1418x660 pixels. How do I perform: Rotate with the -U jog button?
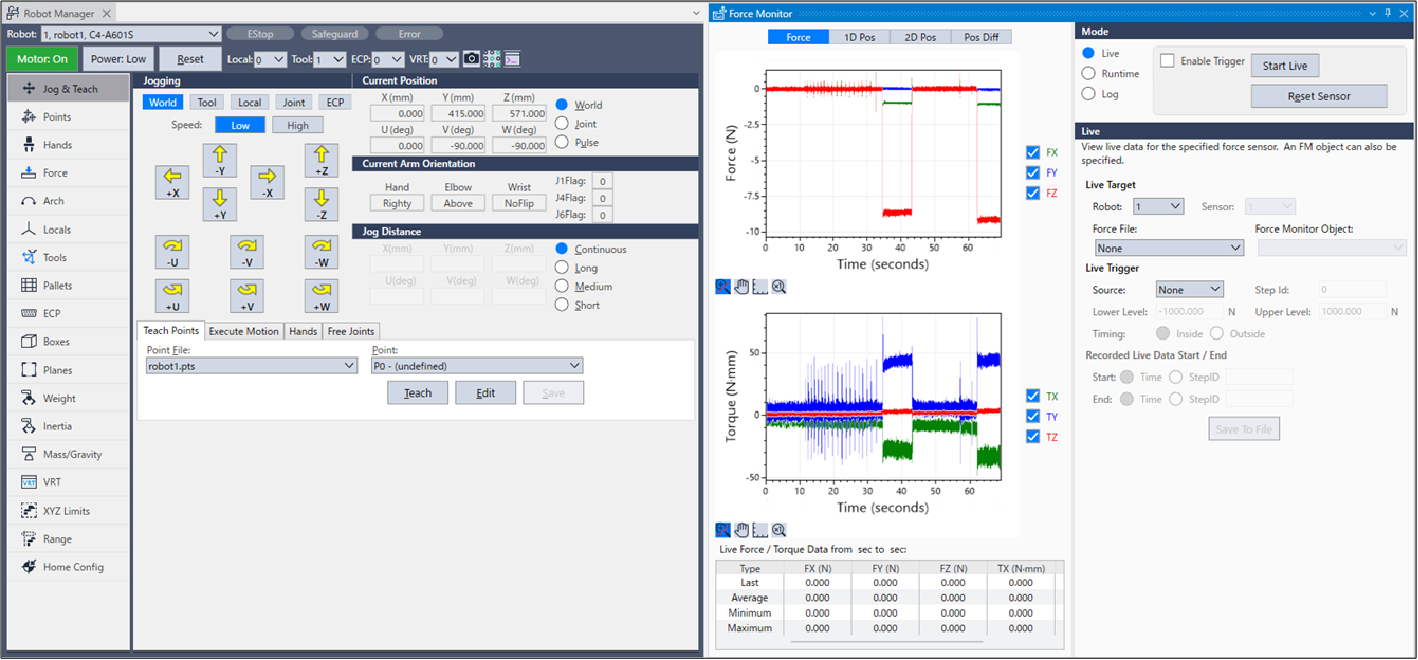172,252
